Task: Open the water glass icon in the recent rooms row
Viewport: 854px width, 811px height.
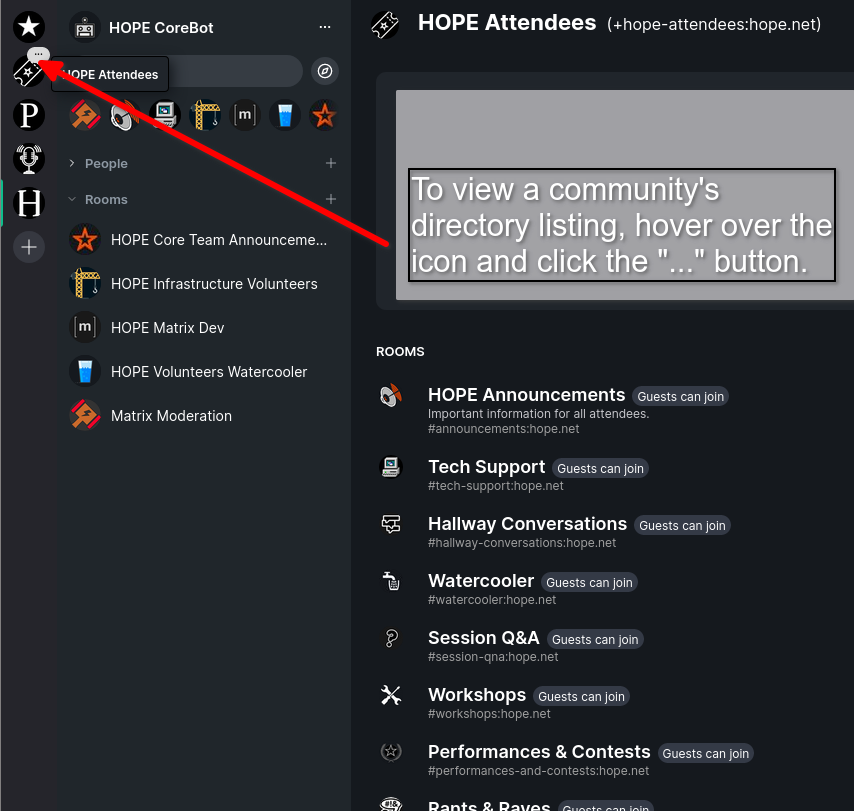Action: click(285, 116)
